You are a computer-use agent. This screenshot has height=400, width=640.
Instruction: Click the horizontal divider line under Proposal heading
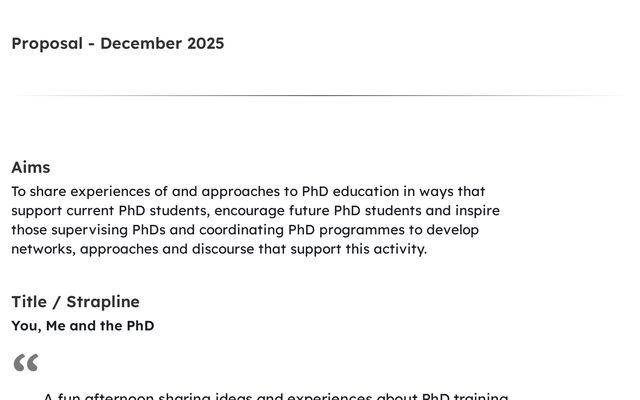(320, 96)
